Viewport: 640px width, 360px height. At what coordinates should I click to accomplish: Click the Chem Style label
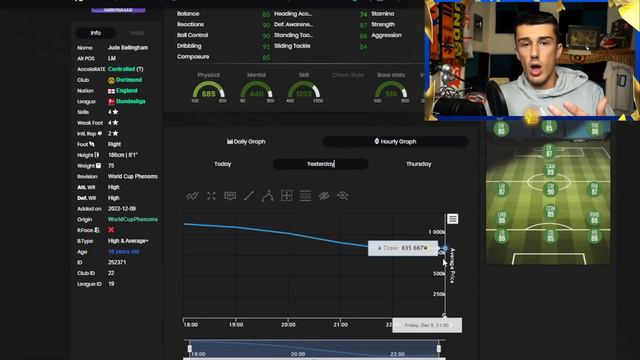(348, 75)
